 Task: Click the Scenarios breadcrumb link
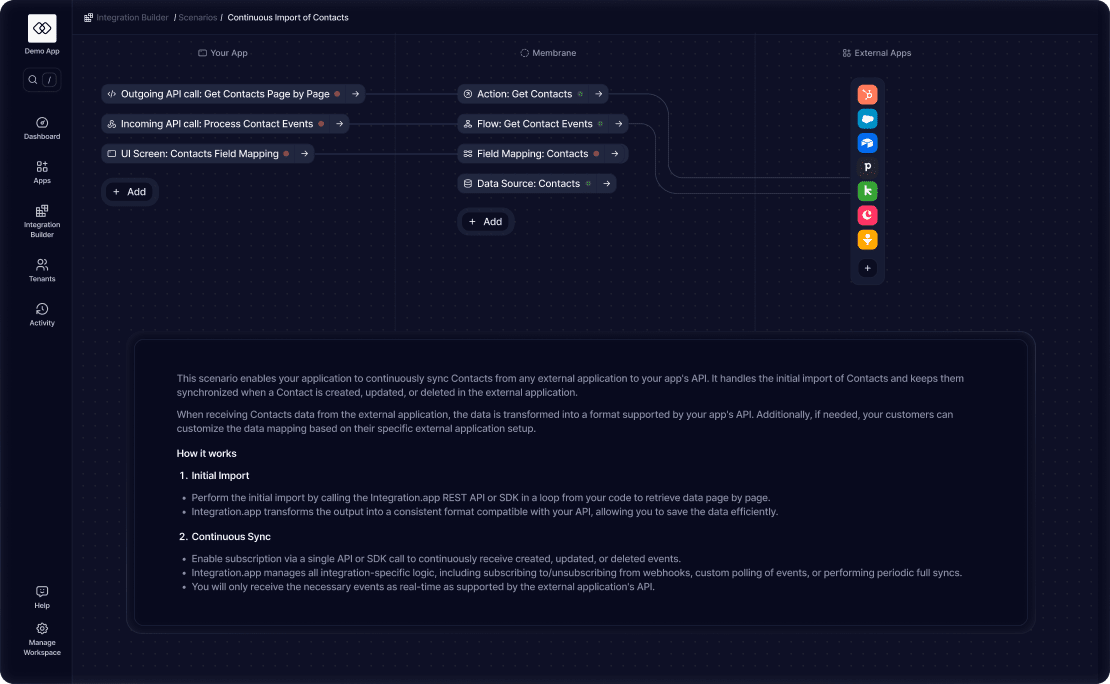[198, 18]
